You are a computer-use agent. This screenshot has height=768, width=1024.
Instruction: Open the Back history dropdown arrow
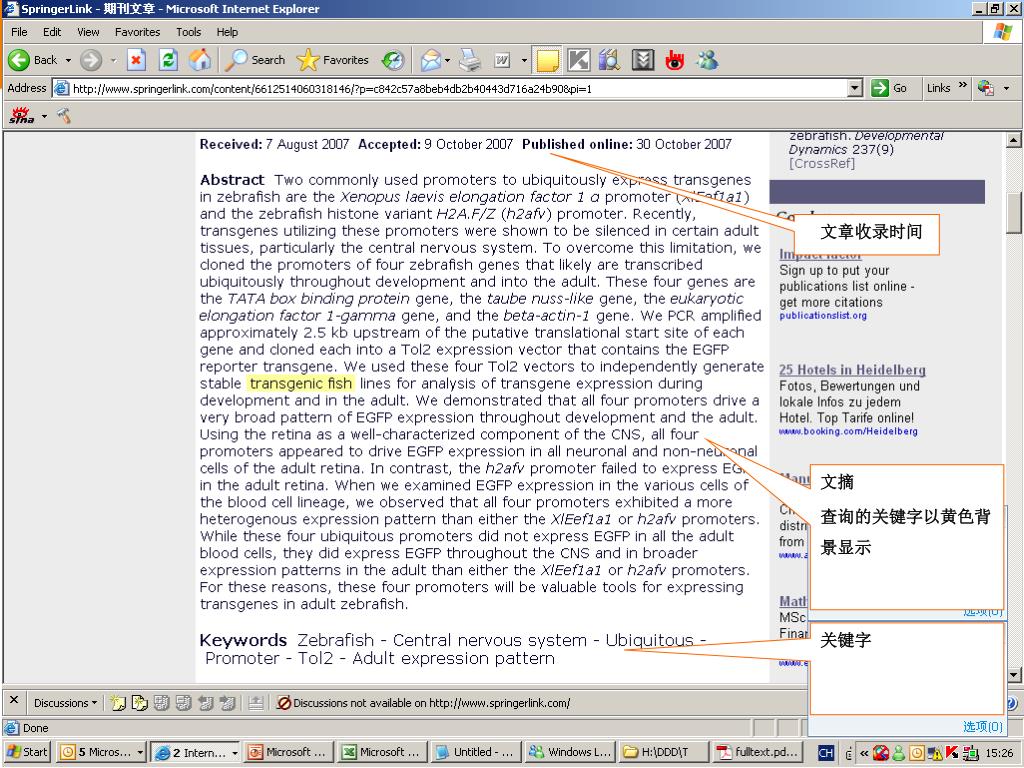(68, 60)
